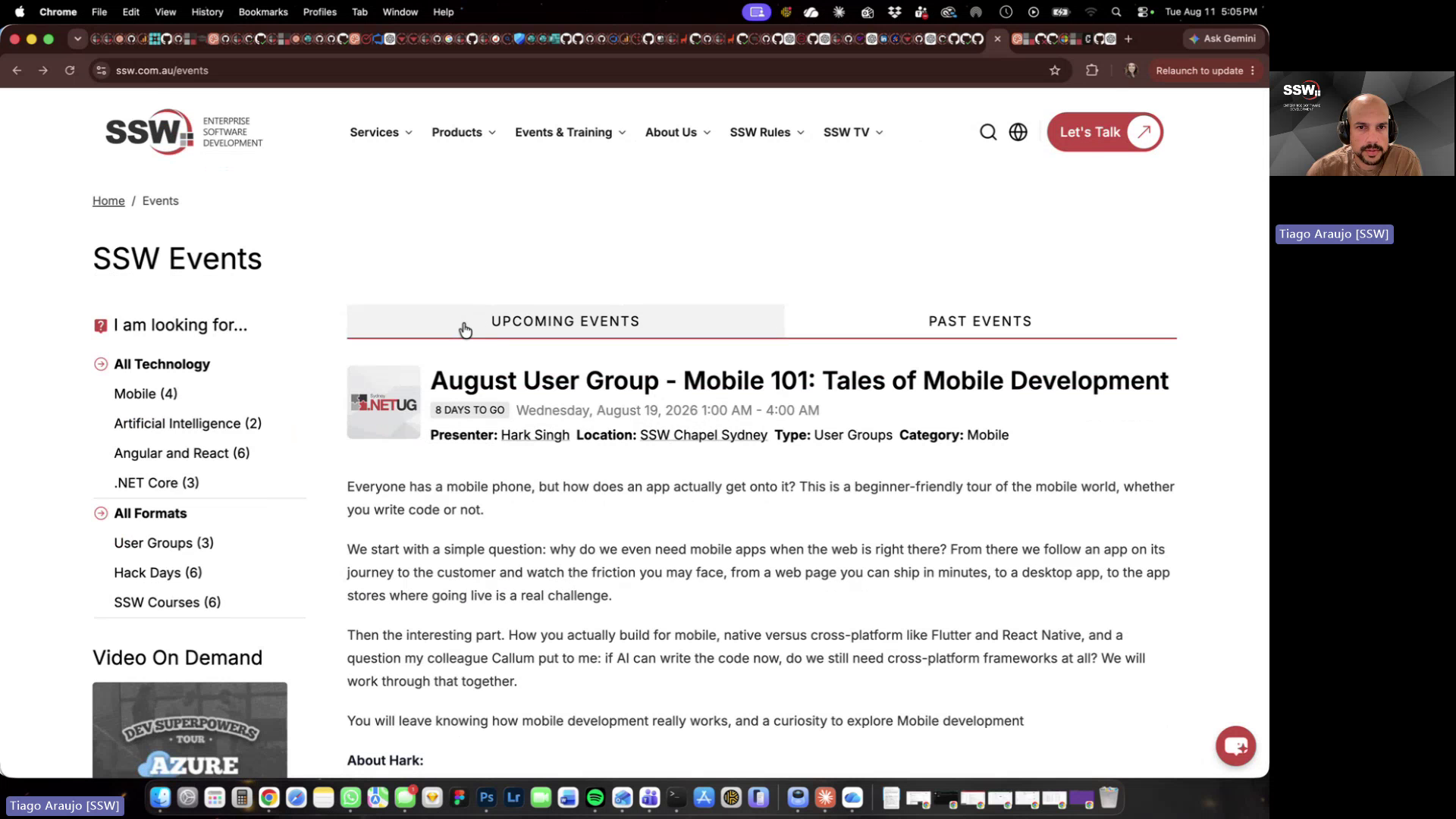Expand the SSW Rules menu
Image resolution: width=1456 pixels, height=819 pixels.
click(767, 132)
